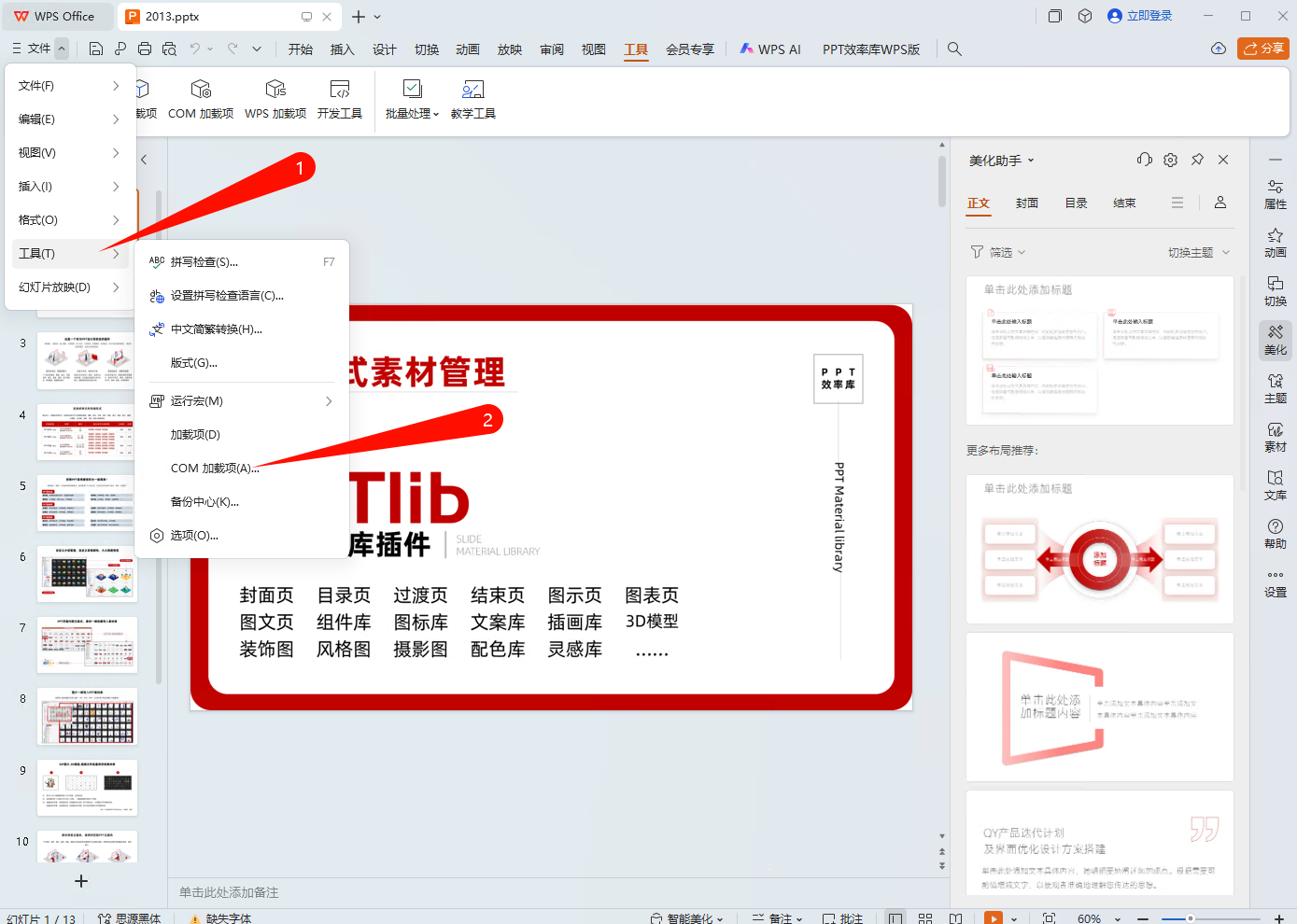The height and width of the screenshot is (924, 1297).
Task: Click the 教学工具 ribbon icon
Action: pyautogui.click(x=472, y=99)
